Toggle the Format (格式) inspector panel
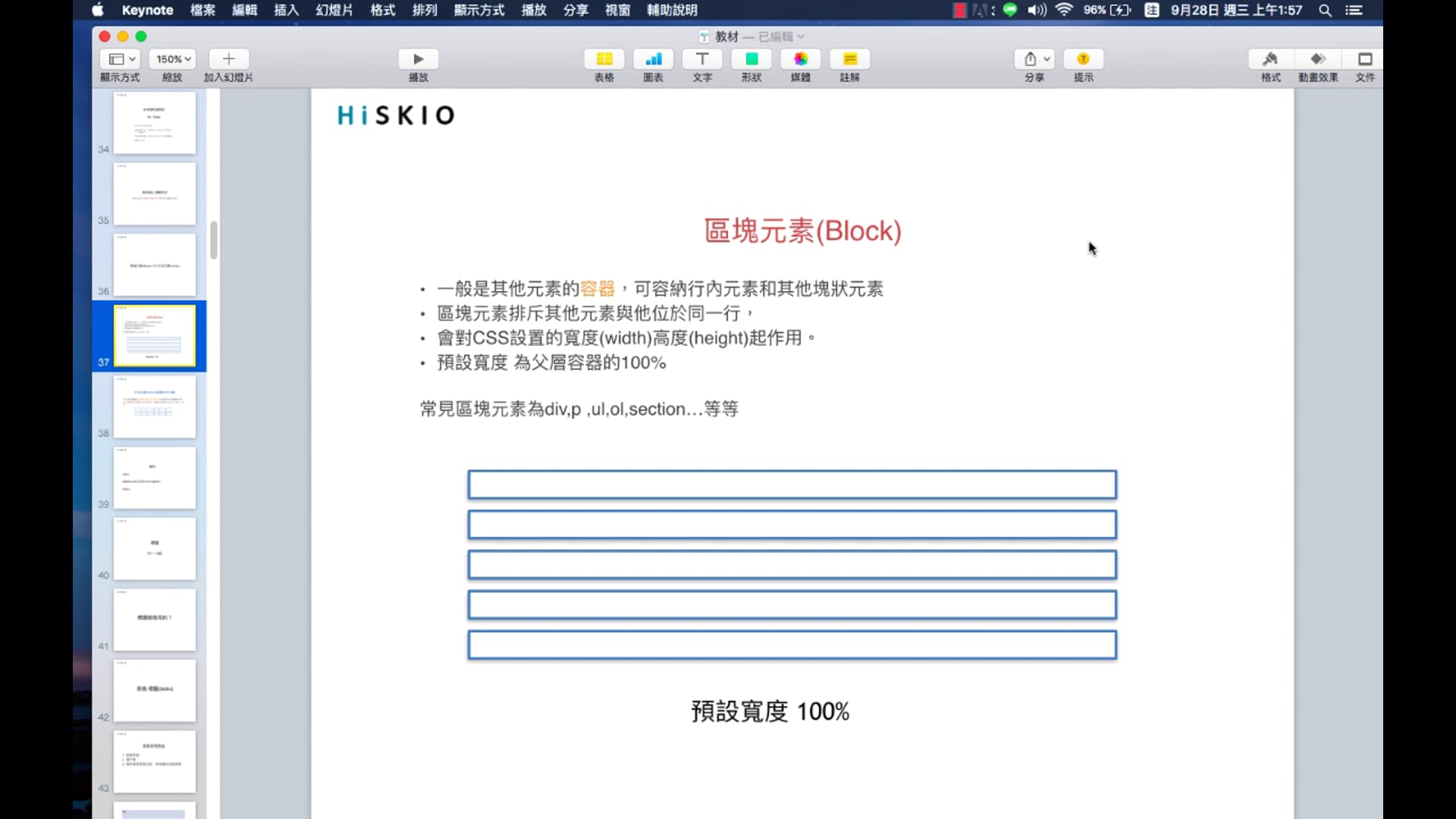The width and height of the screenshot is (1456, 819). point(1270,59)
